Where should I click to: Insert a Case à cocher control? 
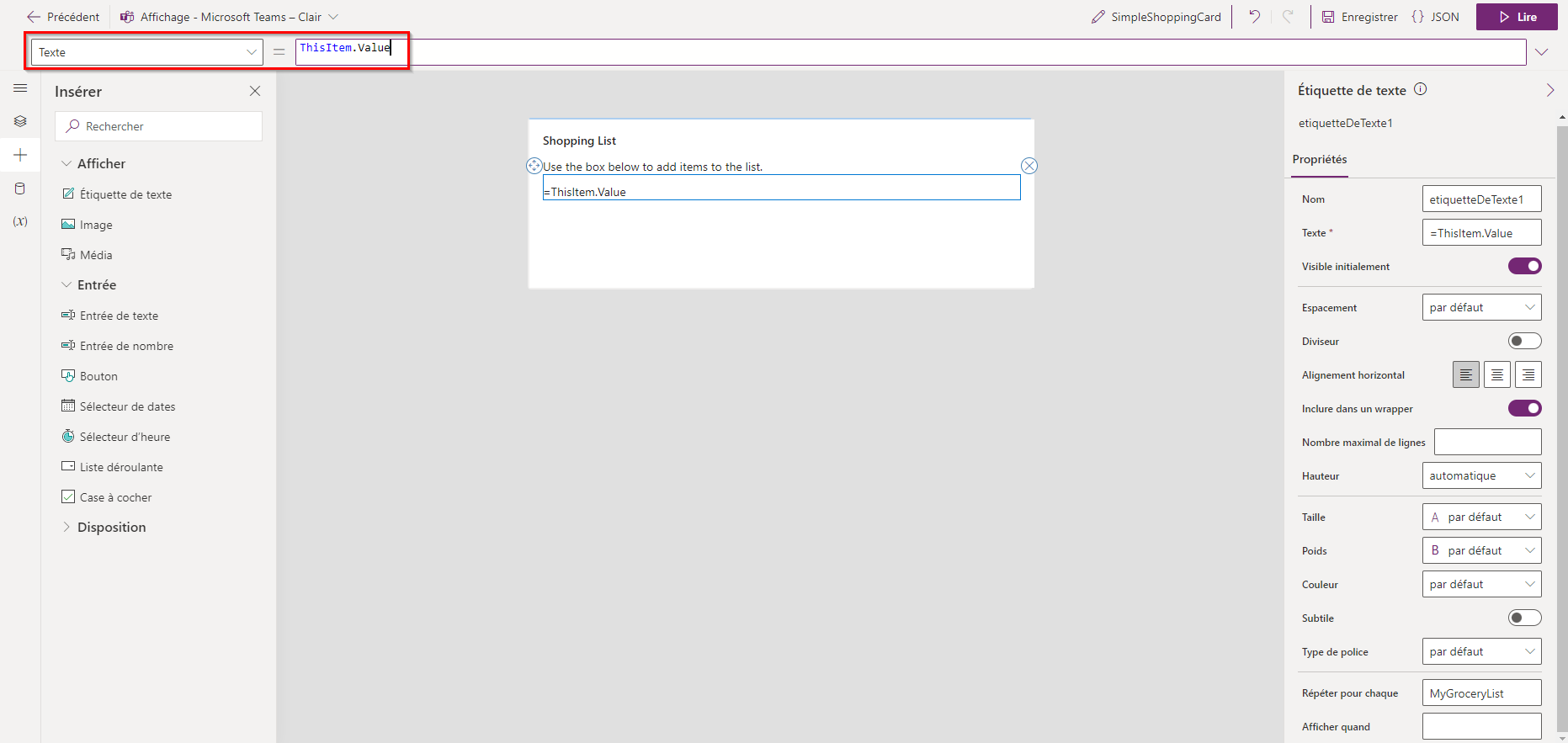pos(107,497)
